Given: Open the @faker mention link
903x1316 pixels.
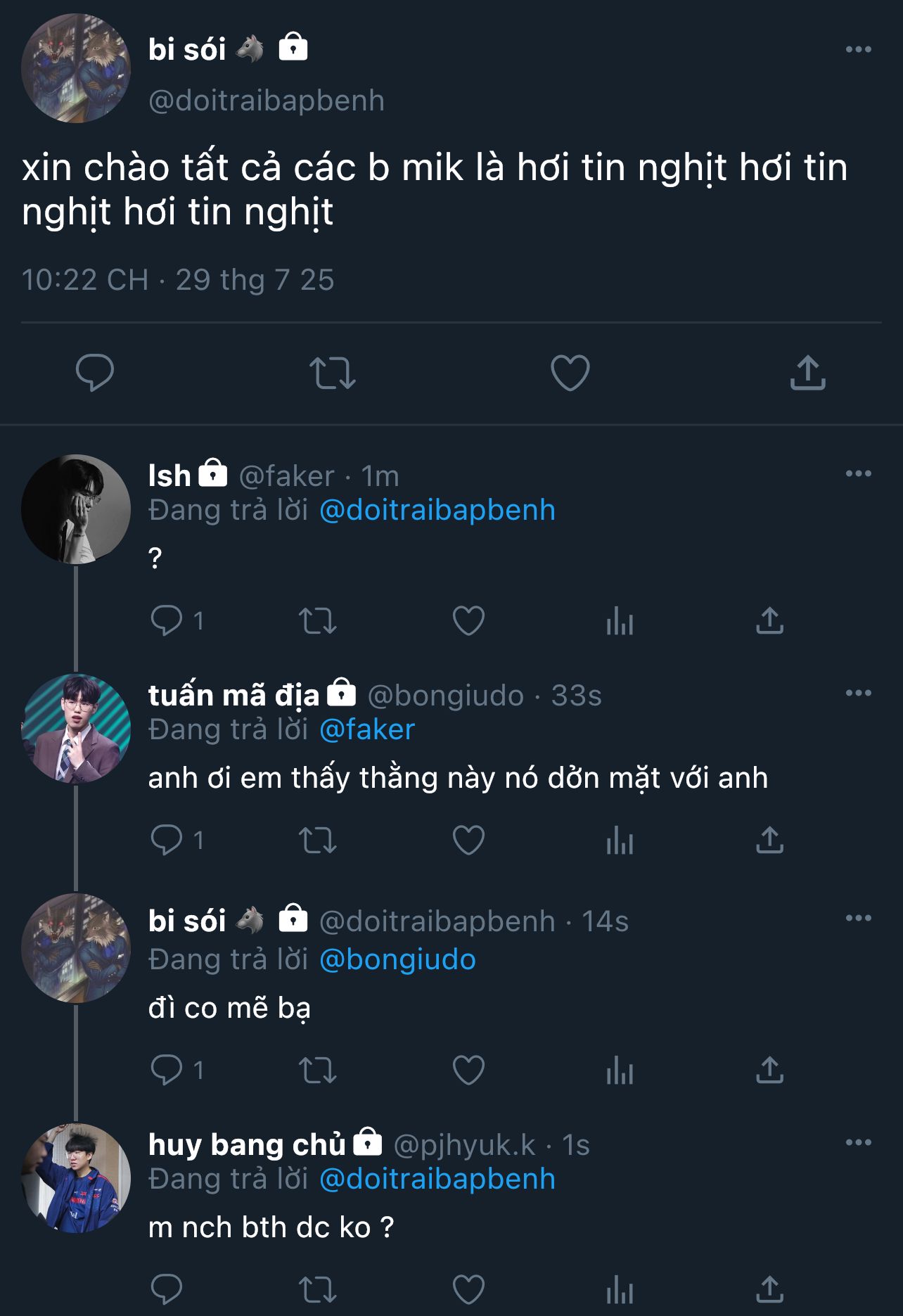Looking at the screenshot, I should coord(367,730).
